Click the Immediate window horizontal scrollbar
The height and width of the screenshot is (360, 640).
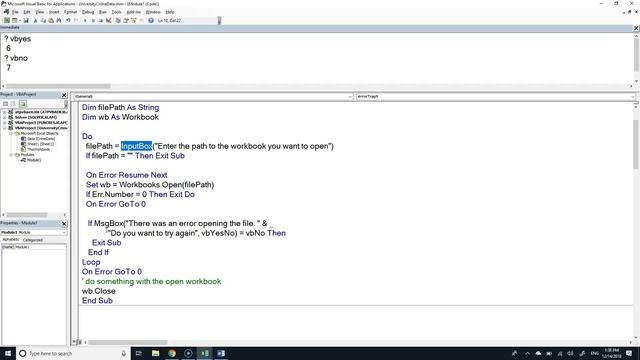pyautogui.click(x=317, y=86)
